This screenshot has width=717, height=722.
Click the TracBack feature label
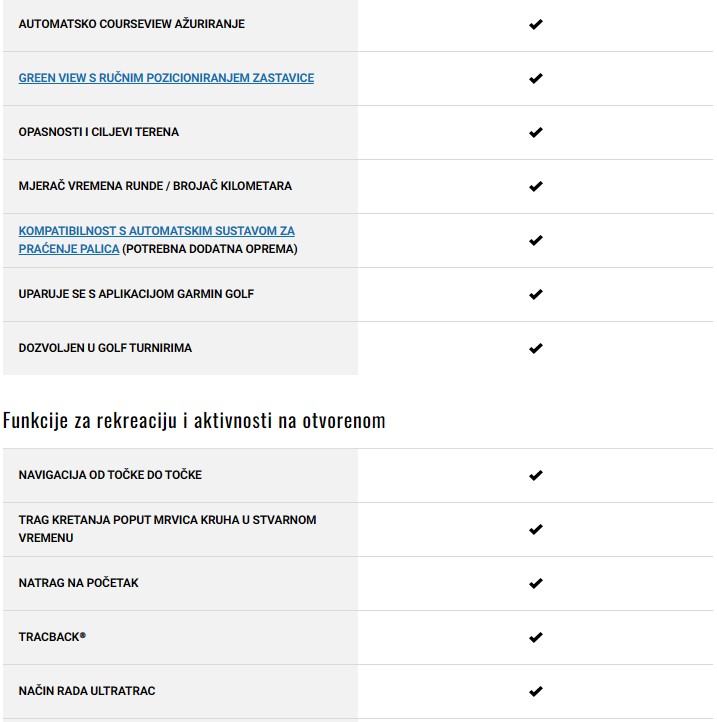(52, 637)
